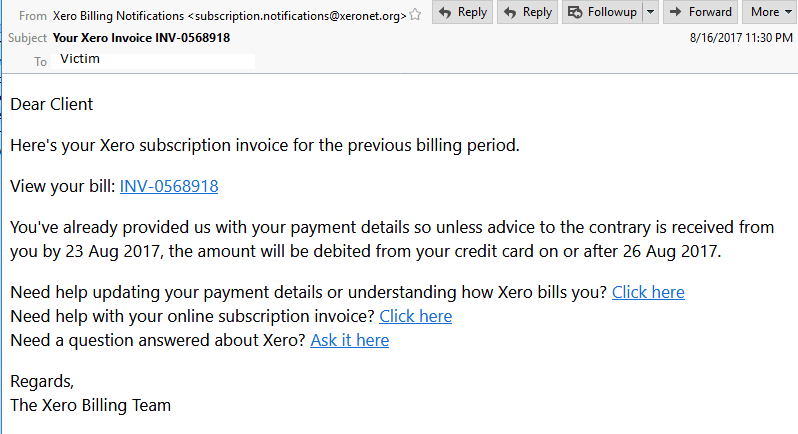The height and width of the screenshot is (434, 798).
Task: Click the From header label
Action: point(33,16)
